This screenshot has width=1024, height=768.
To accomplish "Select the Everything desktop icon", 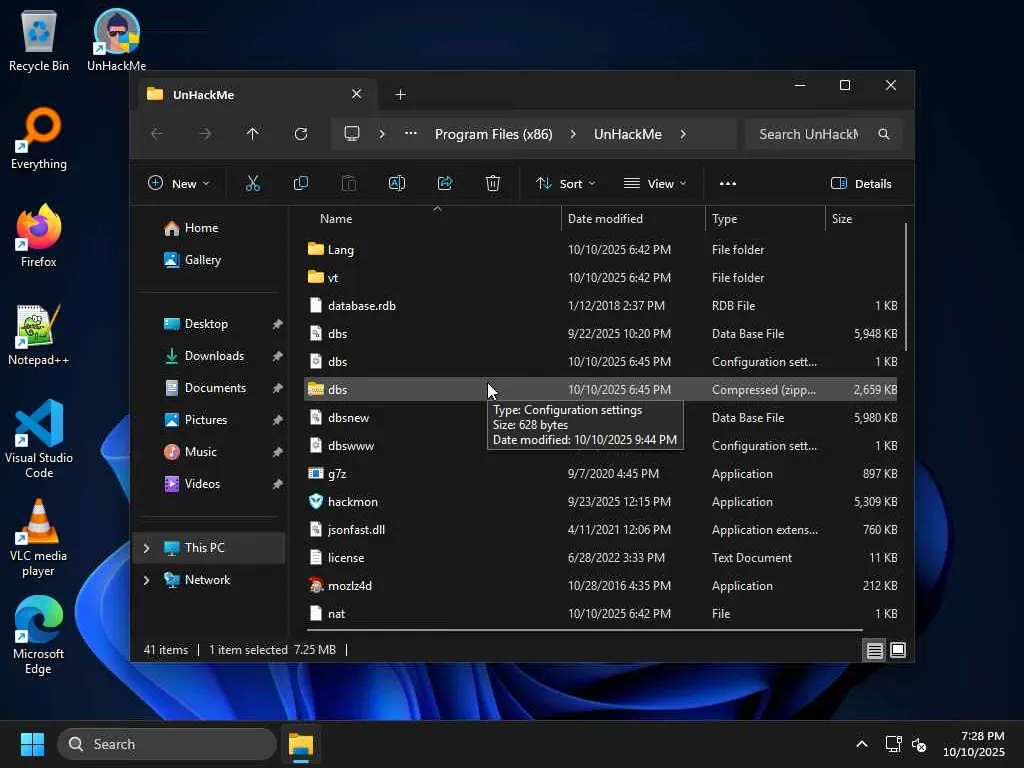I will tap(39, 138).
